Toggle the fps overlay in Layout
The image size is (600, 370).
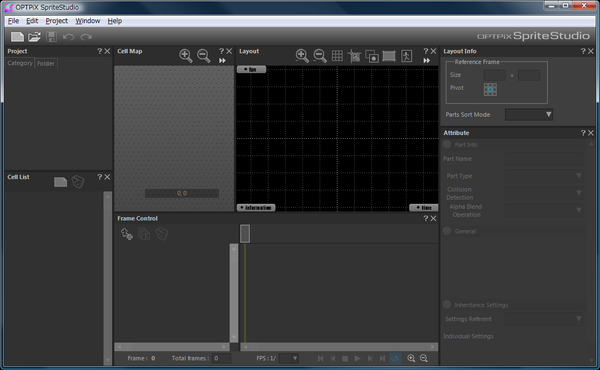[251, 69]
